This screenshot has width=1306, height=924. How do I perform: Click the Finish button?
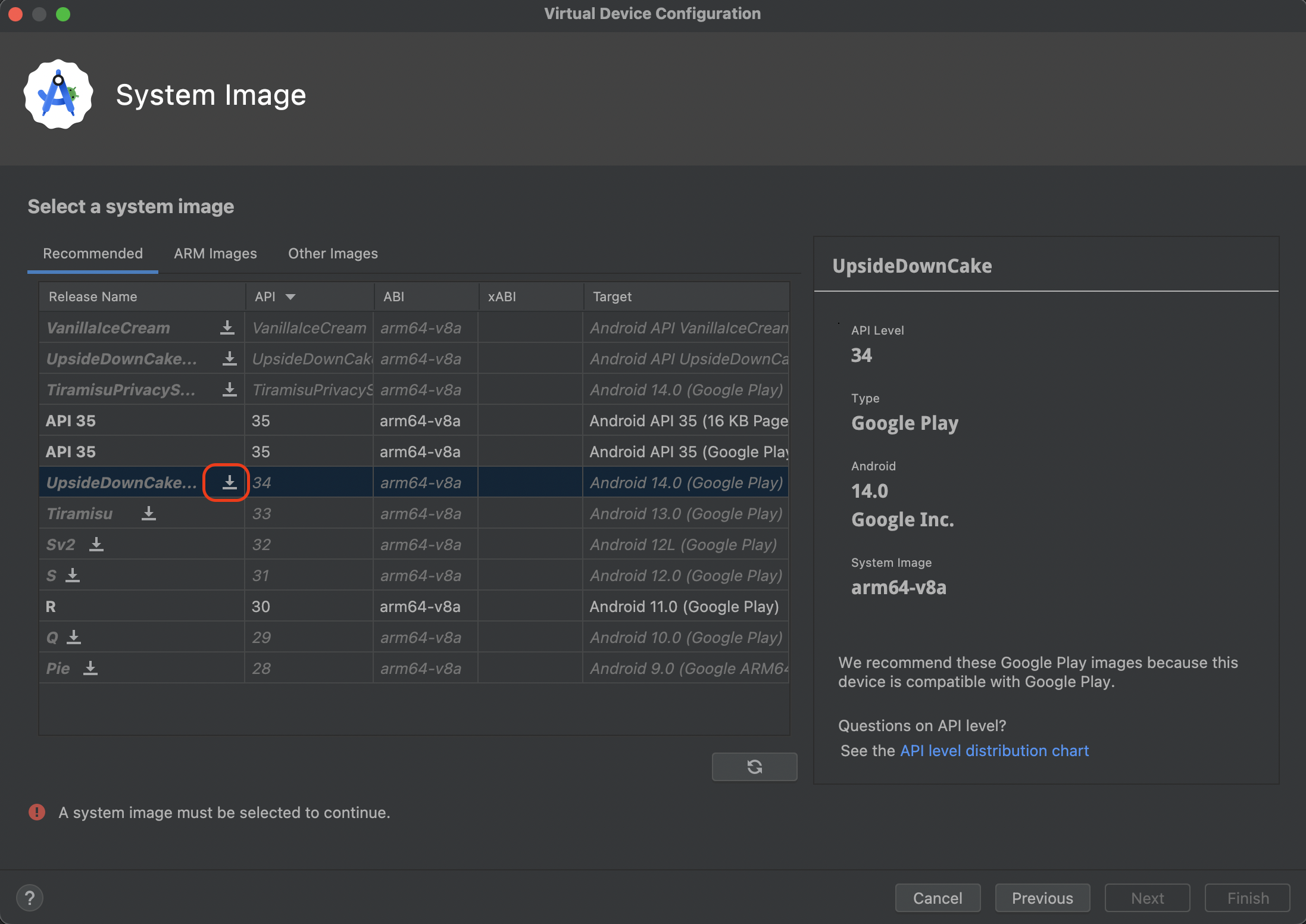(x=1248, y=898)
